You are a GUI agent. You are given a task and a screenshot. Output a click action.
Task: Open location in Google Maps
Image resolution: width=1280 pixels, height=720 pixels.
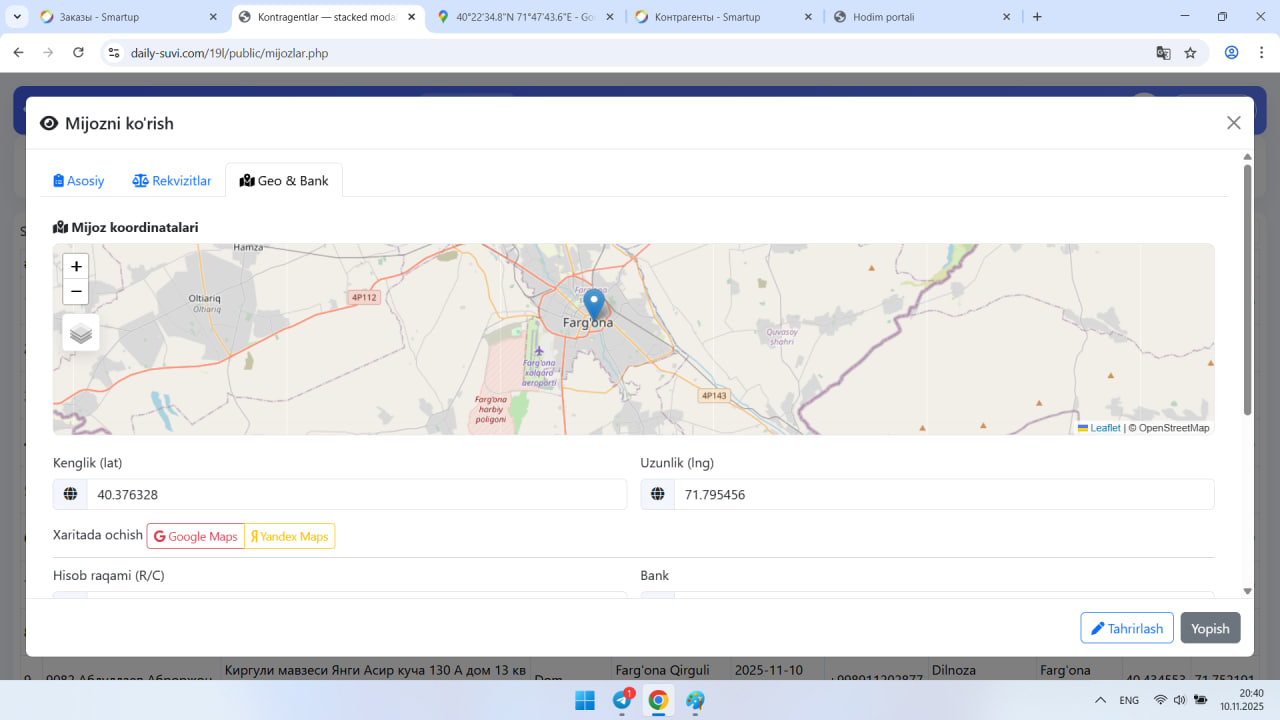(196, 536)
